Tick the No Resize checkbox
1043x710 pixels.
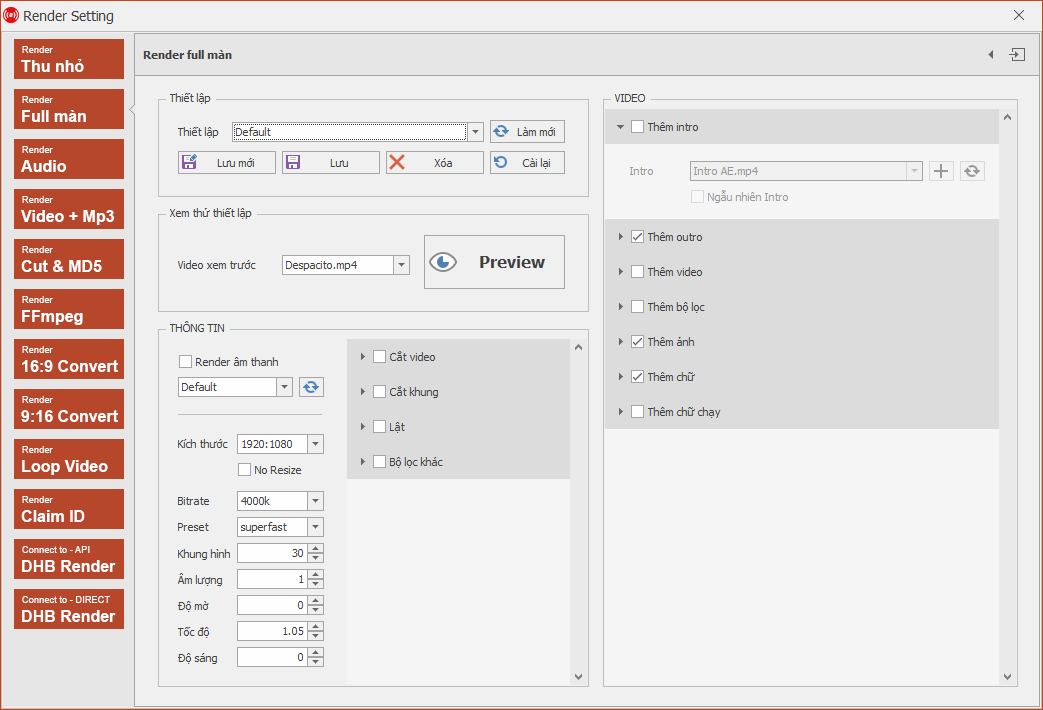click(244, 470)
